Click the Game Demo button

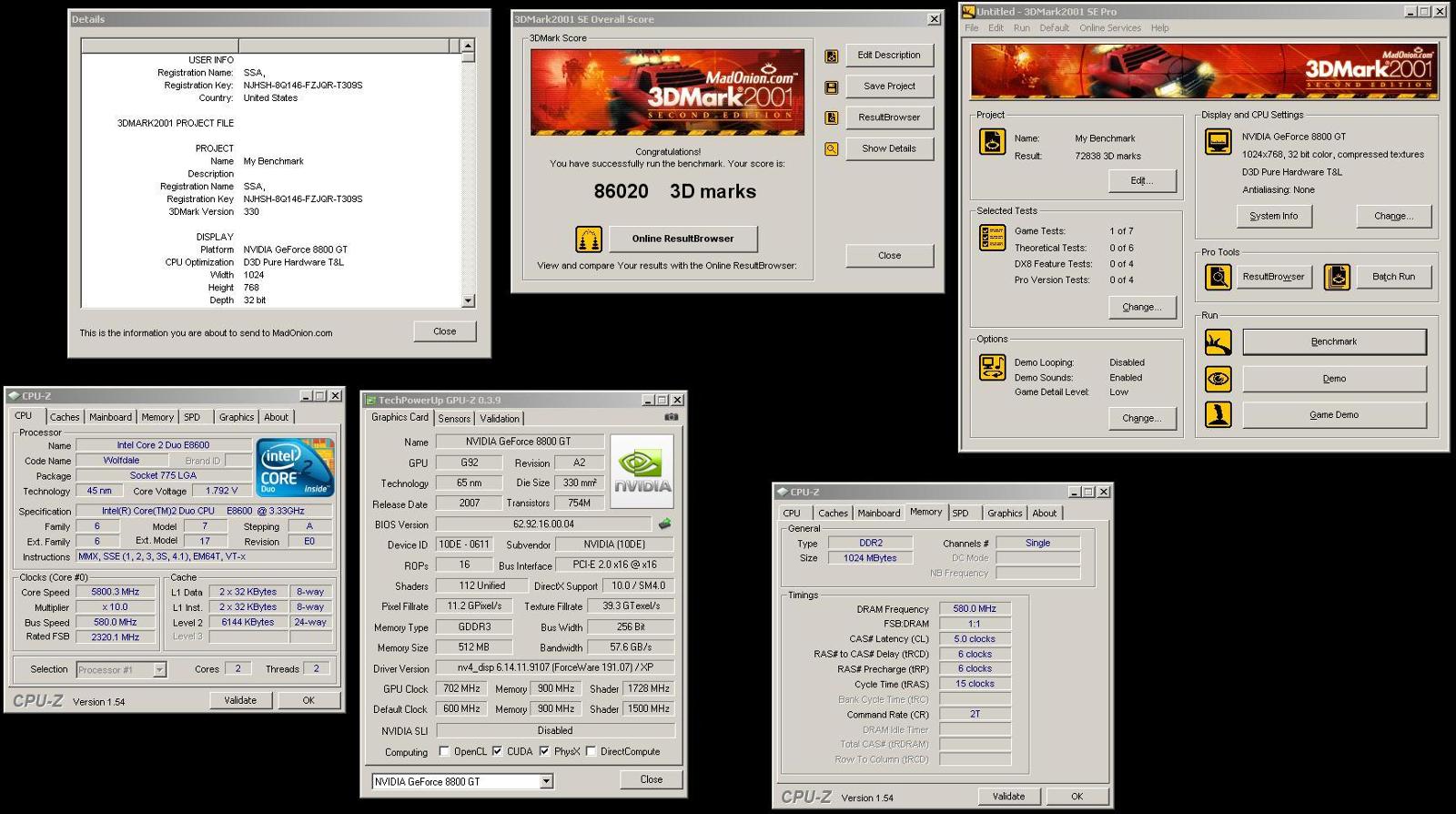[x=1334, y=414]
